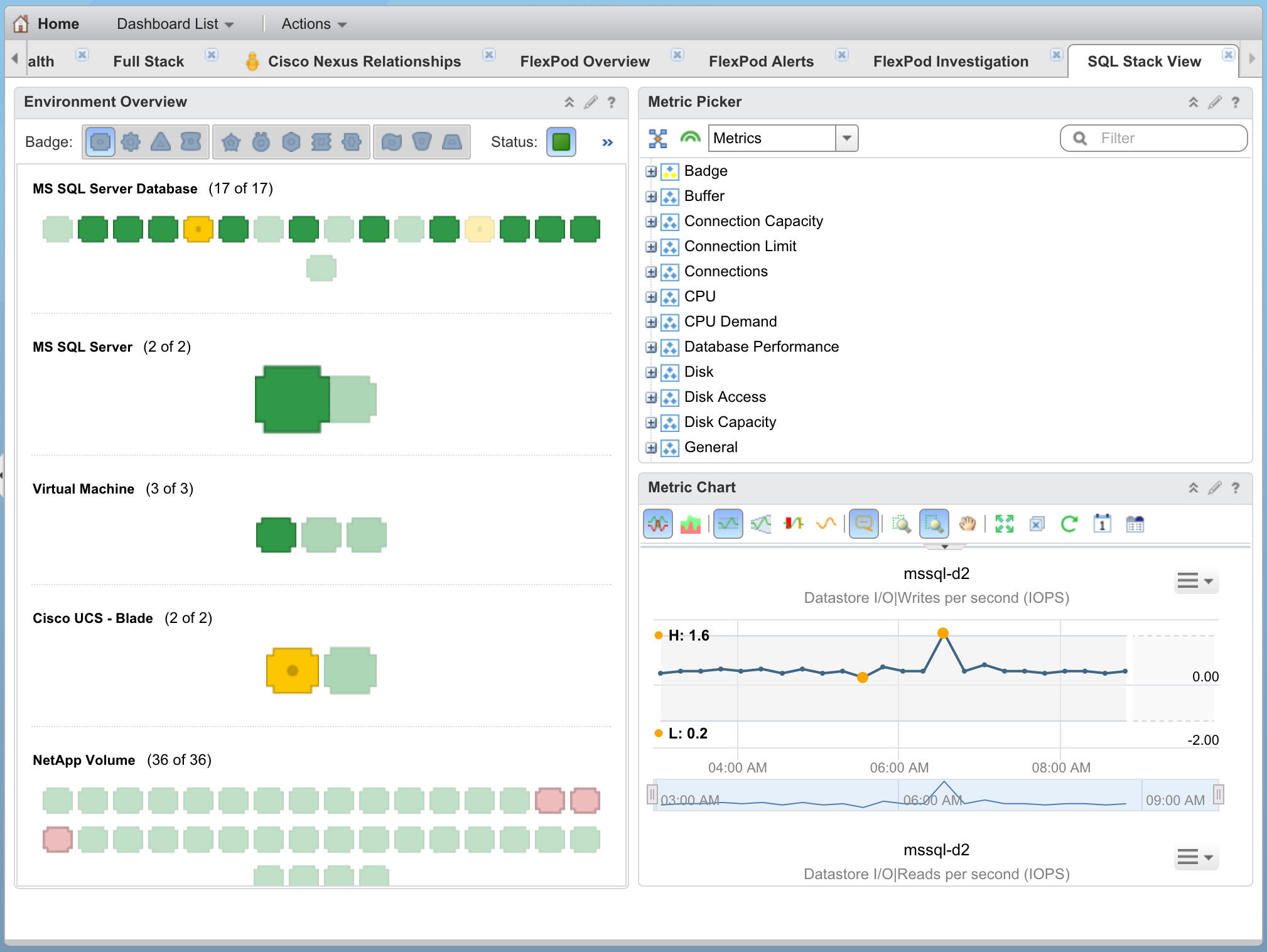Click the orange trend line icon

click(x=826, y=524)
